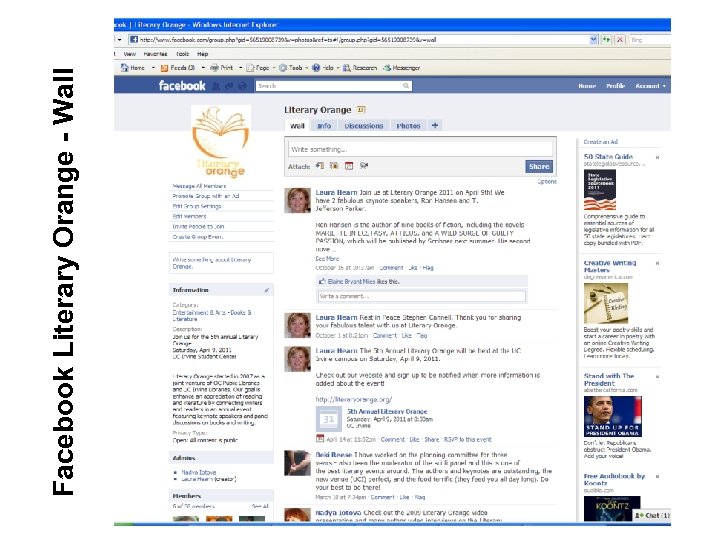Click Profile link in Facebook header
Image resolution: width=720 pixels, height=540 pixels.
point(615,86)
